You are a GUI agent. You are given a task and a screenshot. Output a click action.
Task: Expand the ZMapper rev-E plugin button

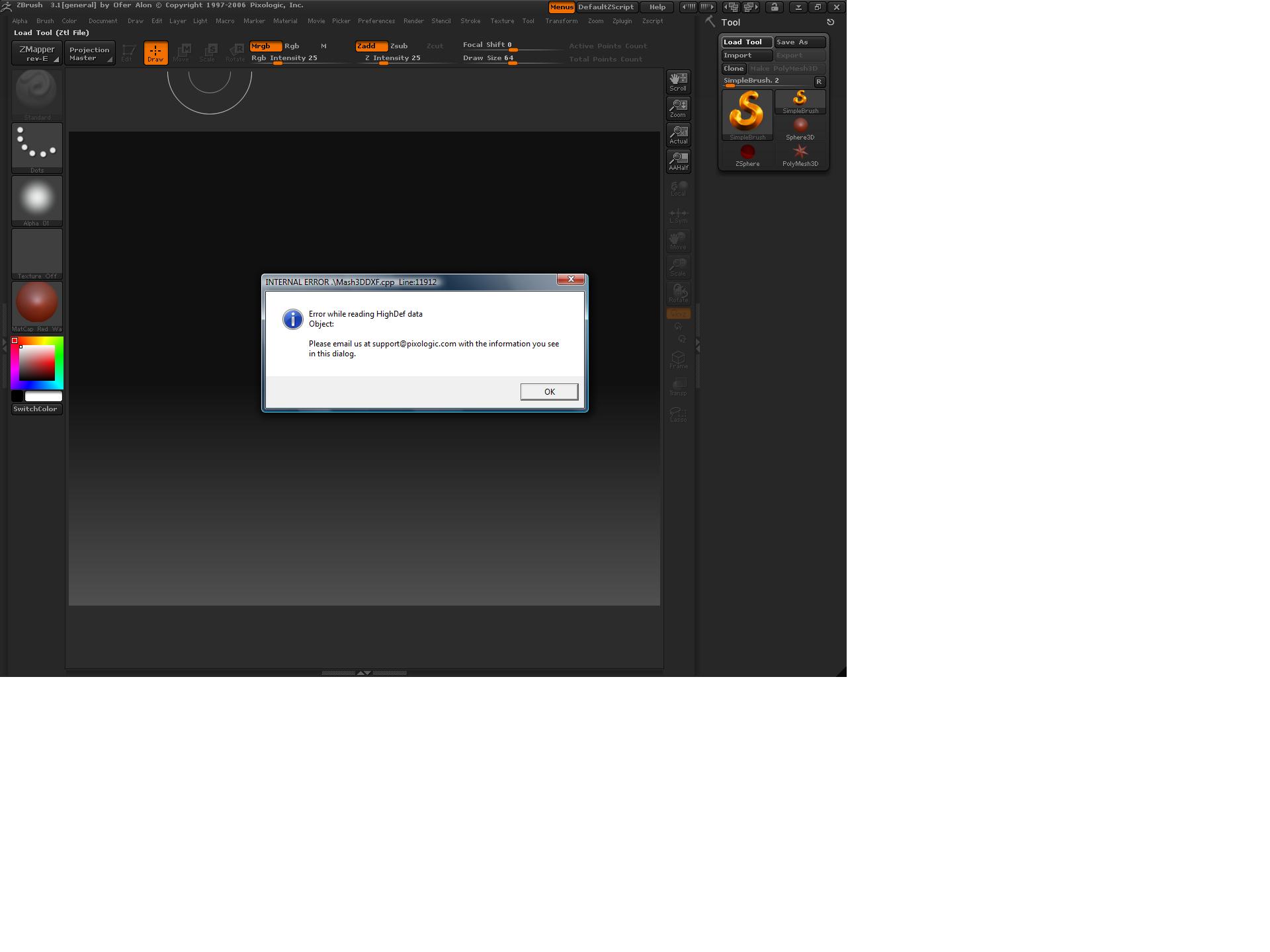tap(37, 53)
